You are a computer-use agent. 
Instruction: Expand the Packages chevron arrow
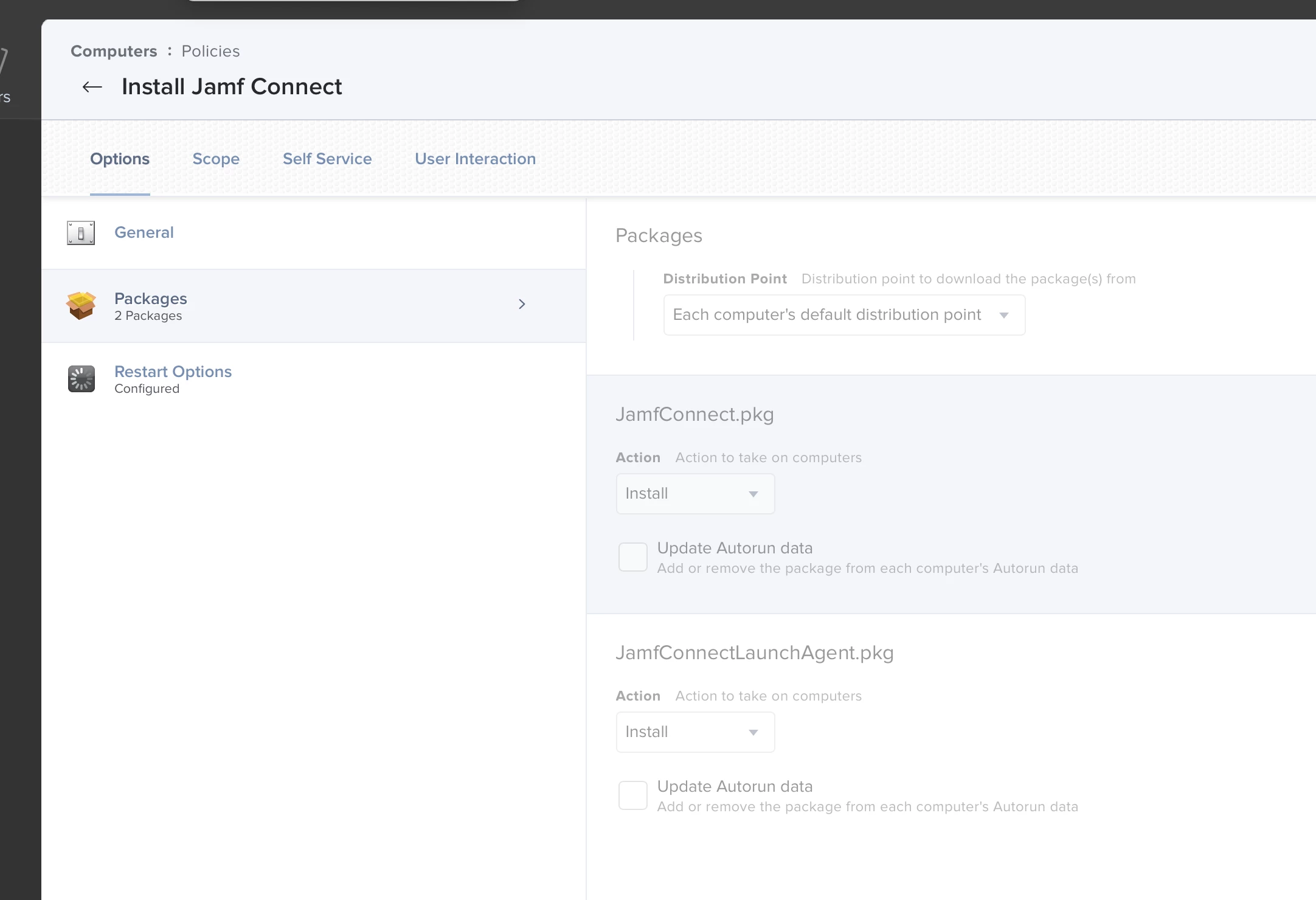522,304
